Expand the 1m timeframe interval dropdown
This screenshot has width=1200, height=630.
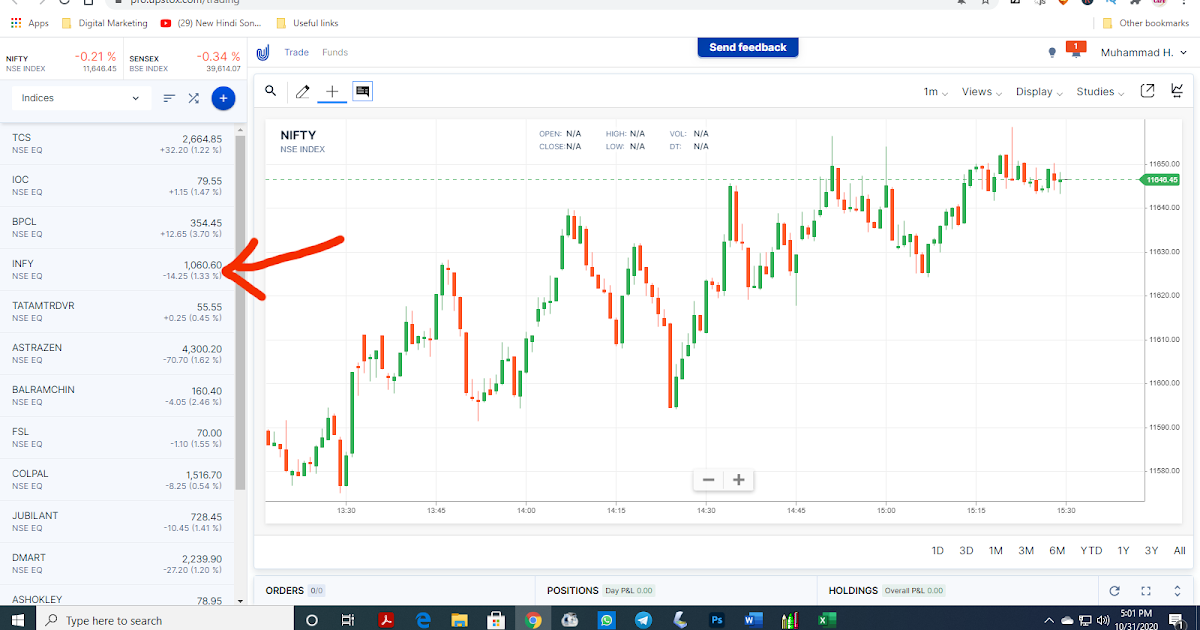click(x=934, y=91)
